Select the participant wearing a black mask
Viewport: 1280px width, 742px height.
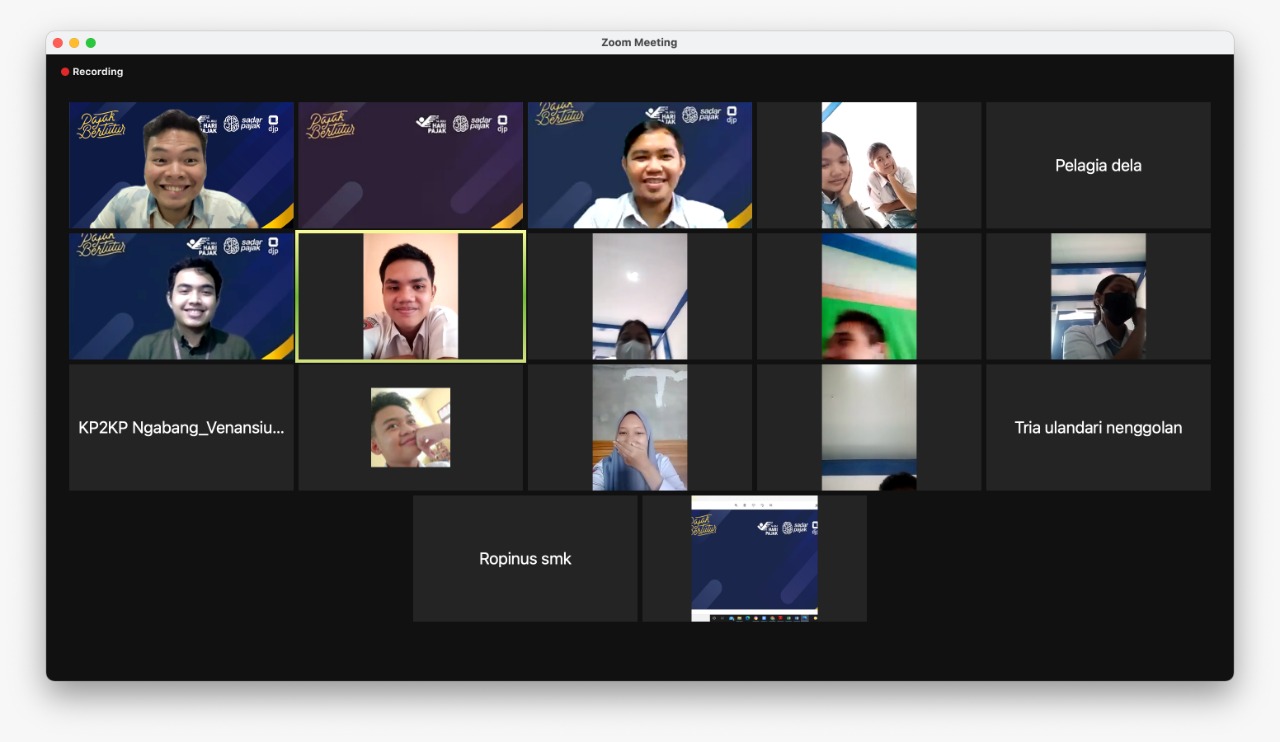pyautogui.click(x=1098, y=296)
